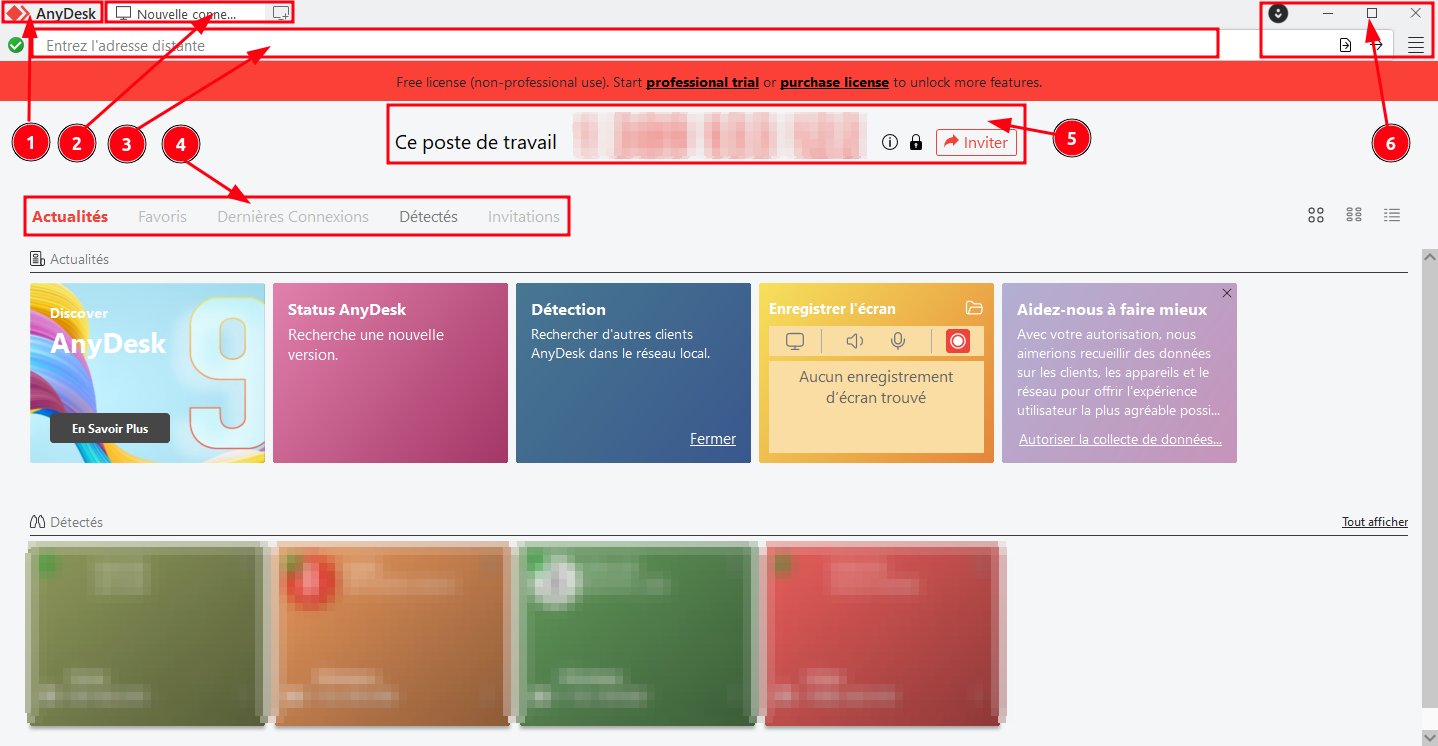
Task: Start screen recording with the red record button
Action: coord(958,341)
